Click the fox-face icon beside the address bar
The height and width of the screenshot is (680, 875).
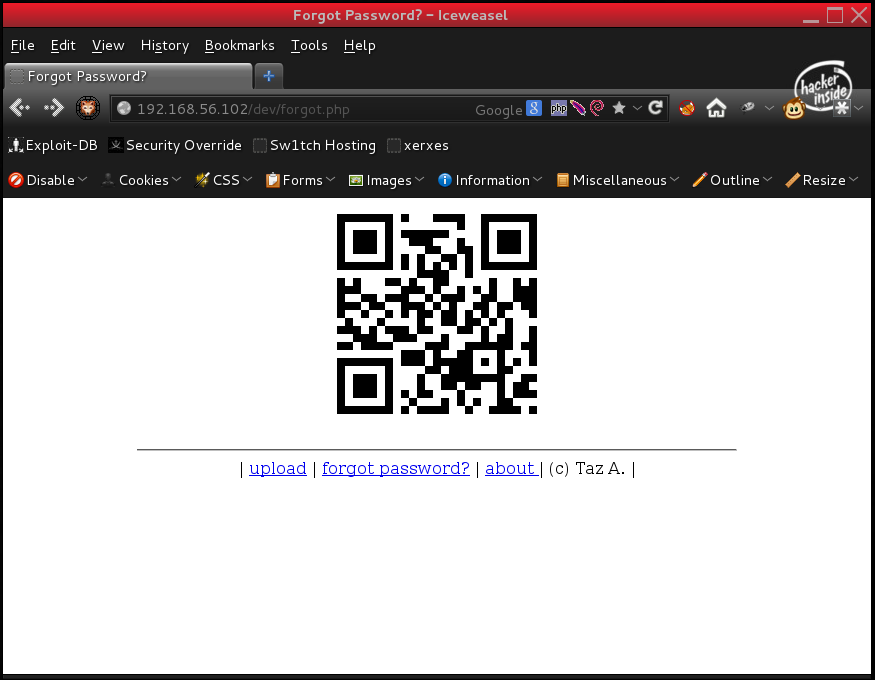click(x=88, y=108)
